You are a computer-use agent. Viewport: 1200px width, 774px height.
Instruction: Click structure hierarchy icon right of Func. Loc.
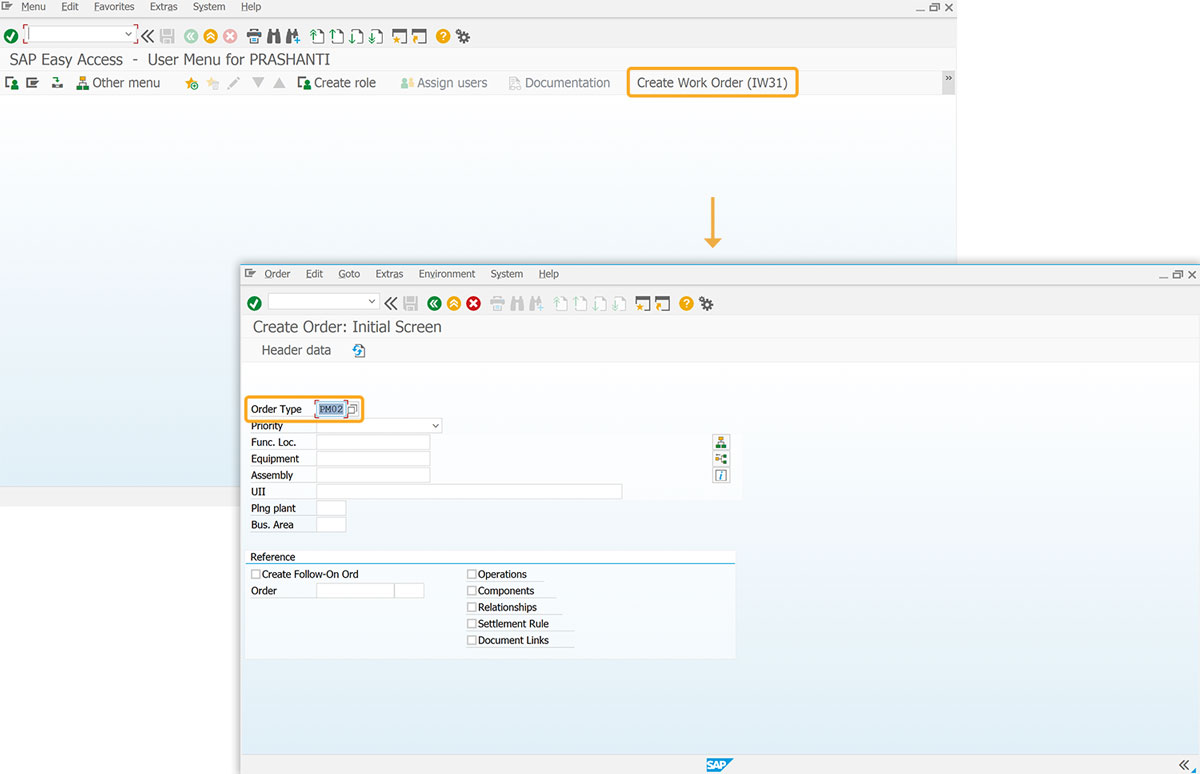pyautogui.click(x=721, y=442)
